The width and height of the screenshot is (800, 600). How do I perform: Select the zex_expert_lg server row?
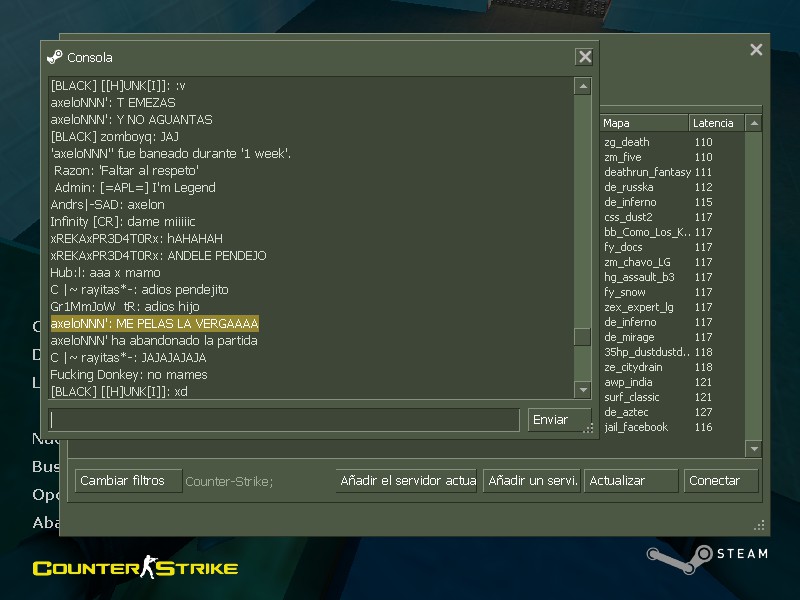tap(672, 307)
